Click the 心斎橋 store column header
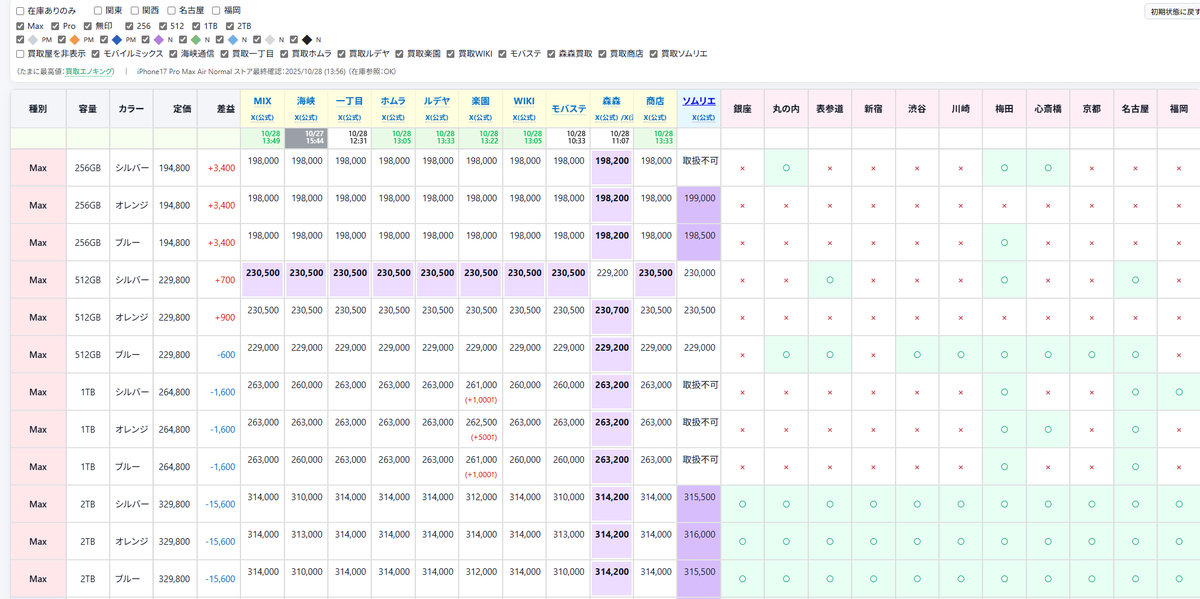 point(1048,108)
